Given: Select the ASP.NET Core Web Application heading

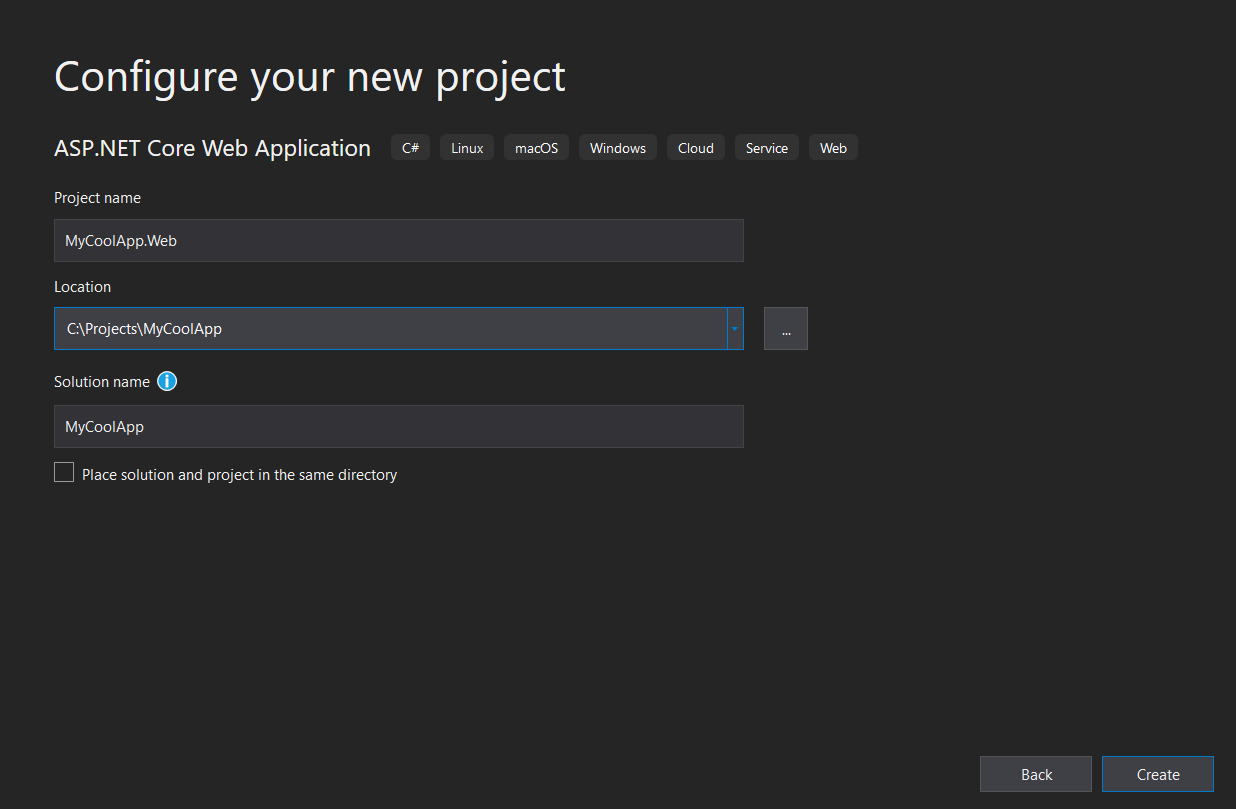Looking at the screenshot, I should [x=212, y=147].
